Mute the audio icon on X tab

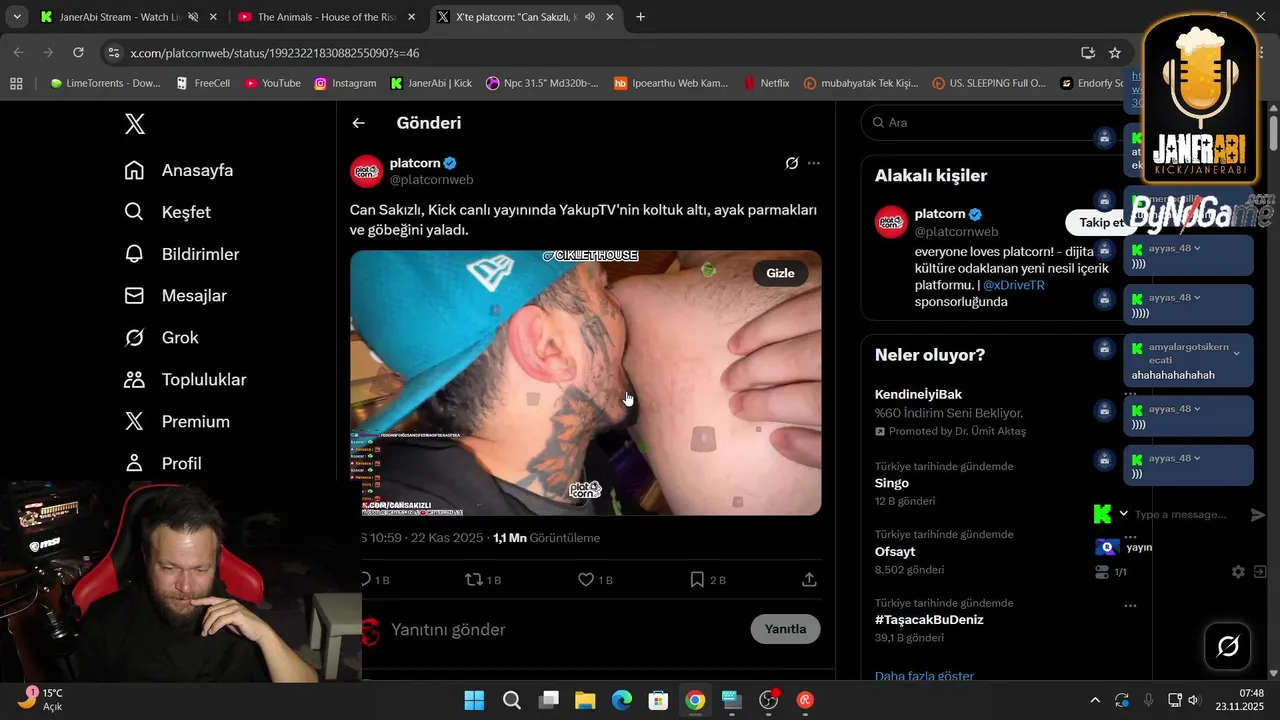click(x=590, y=17)
